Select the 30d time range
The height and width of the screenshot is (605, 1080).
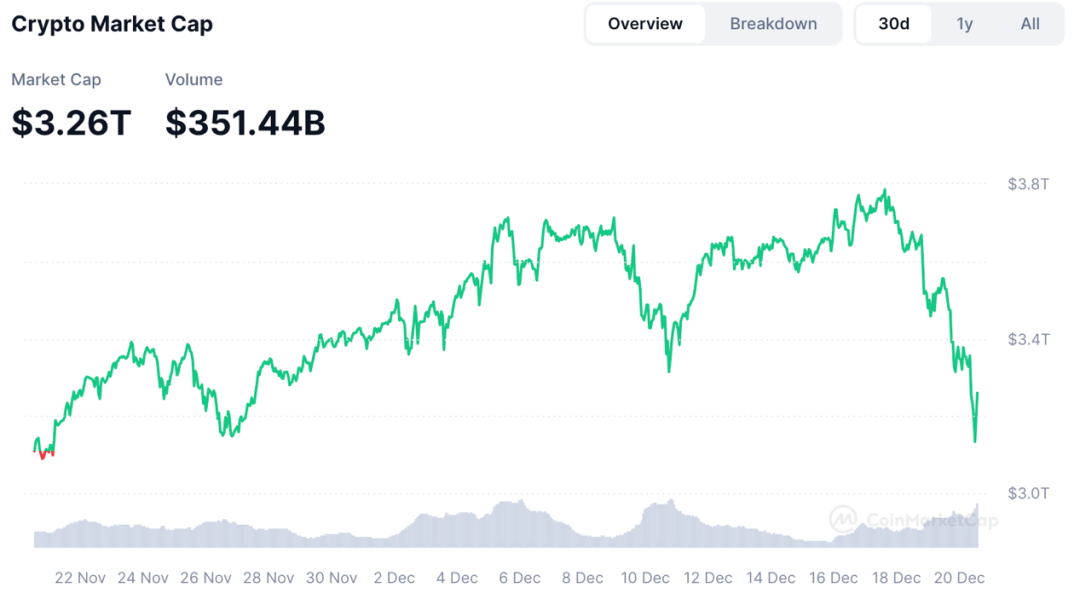tap(894, 24)
